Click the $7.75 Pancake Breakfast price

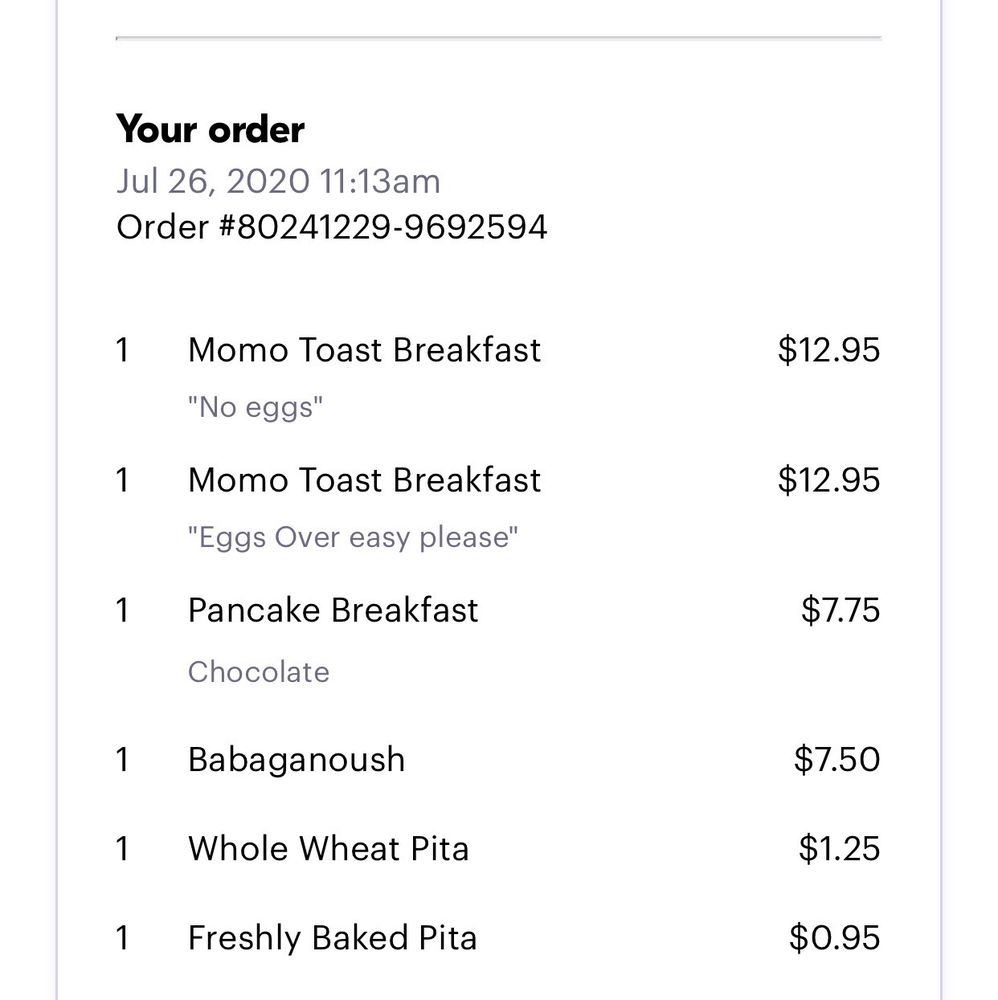[x=840, y=610]
